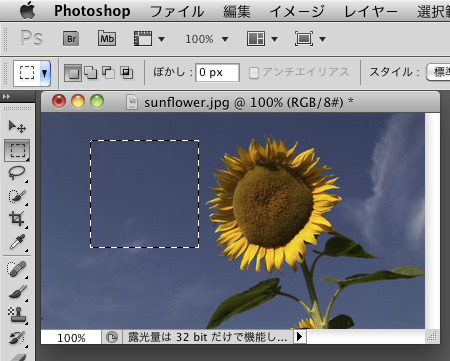450x361 pixels.
Task: Click the view extras filmstrip icon
Action: 143,39
